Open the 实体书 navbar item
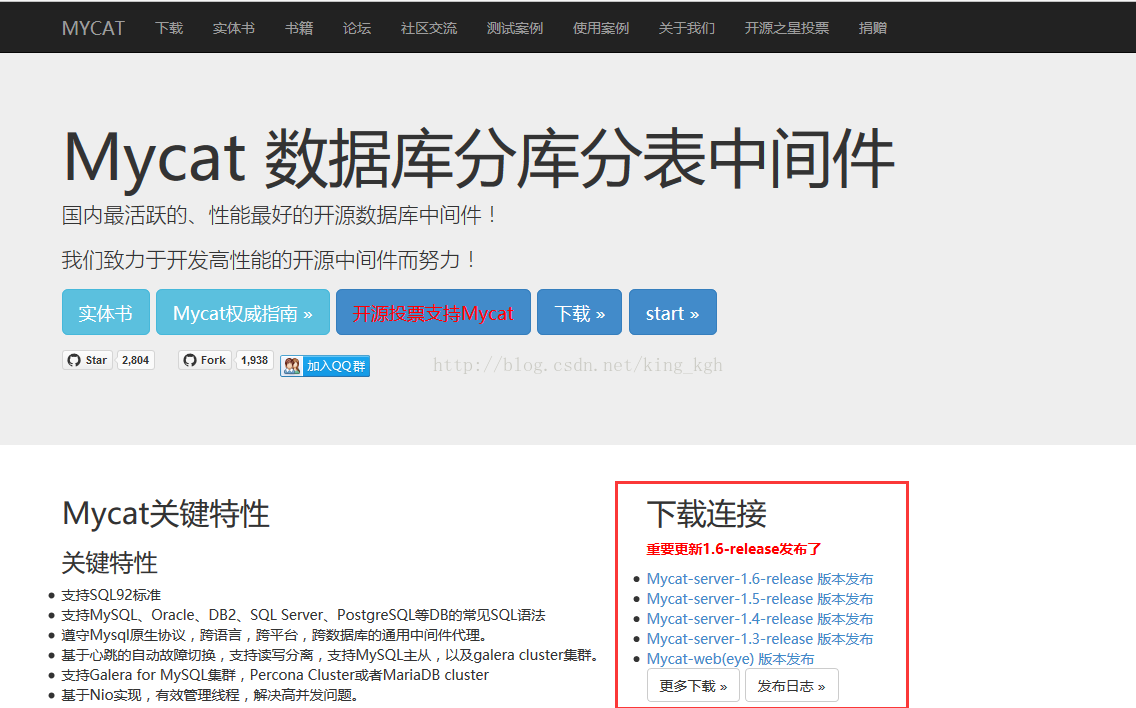1136x708 pixels. click(233, 28)
